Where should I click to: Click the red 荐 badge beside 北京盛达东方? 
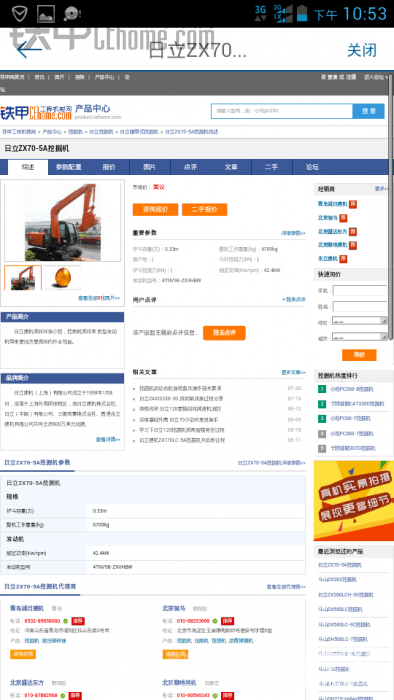tap(353, 232)
